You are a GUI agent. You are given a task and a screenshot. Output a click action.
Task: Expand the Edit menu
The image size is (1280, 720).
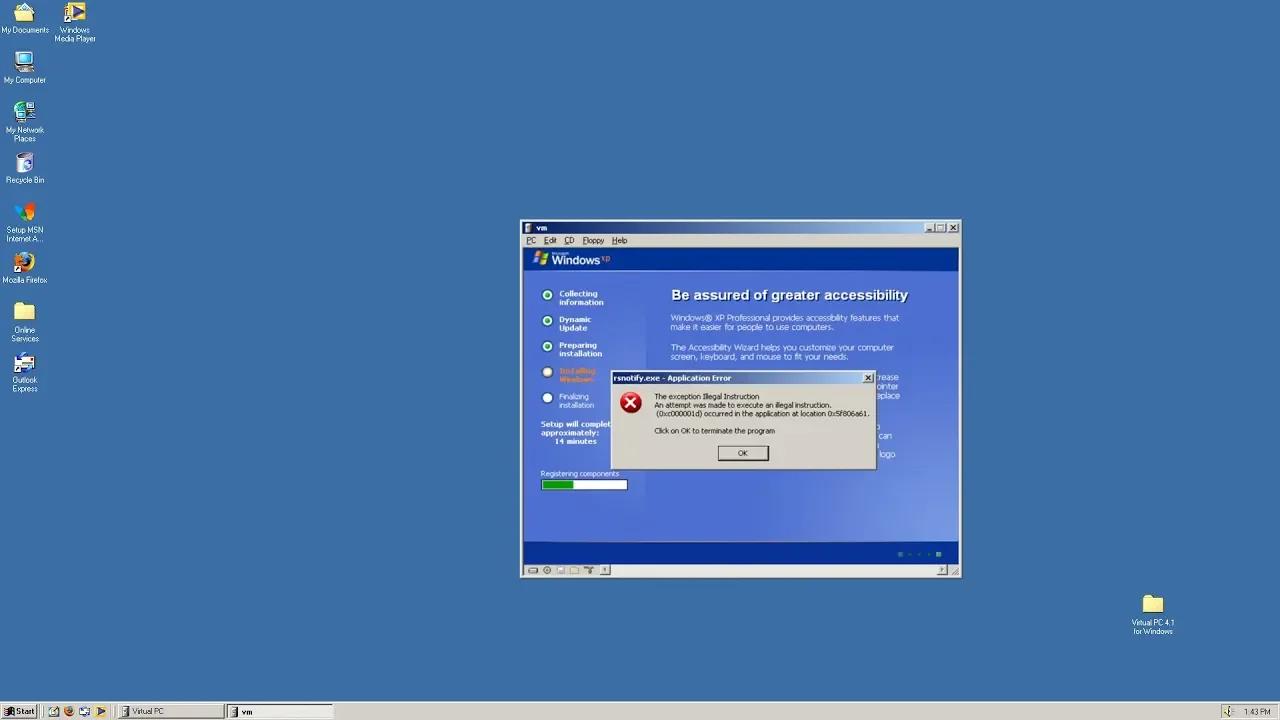pos(550,241)
